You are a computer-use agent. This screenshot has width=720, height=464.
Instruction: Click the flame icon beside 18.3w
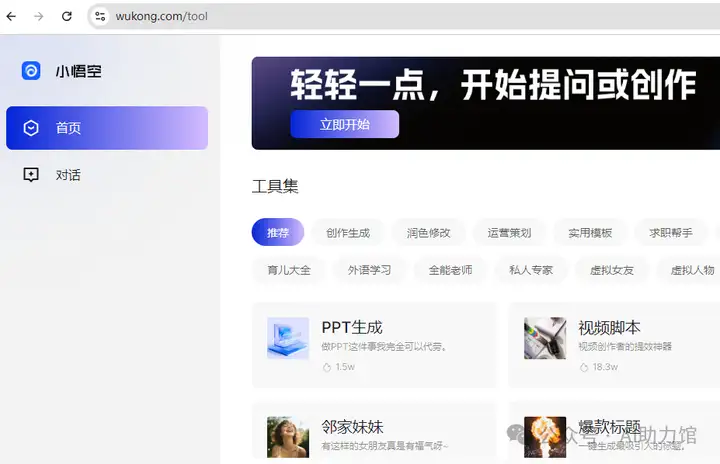(x=584, y=367)
